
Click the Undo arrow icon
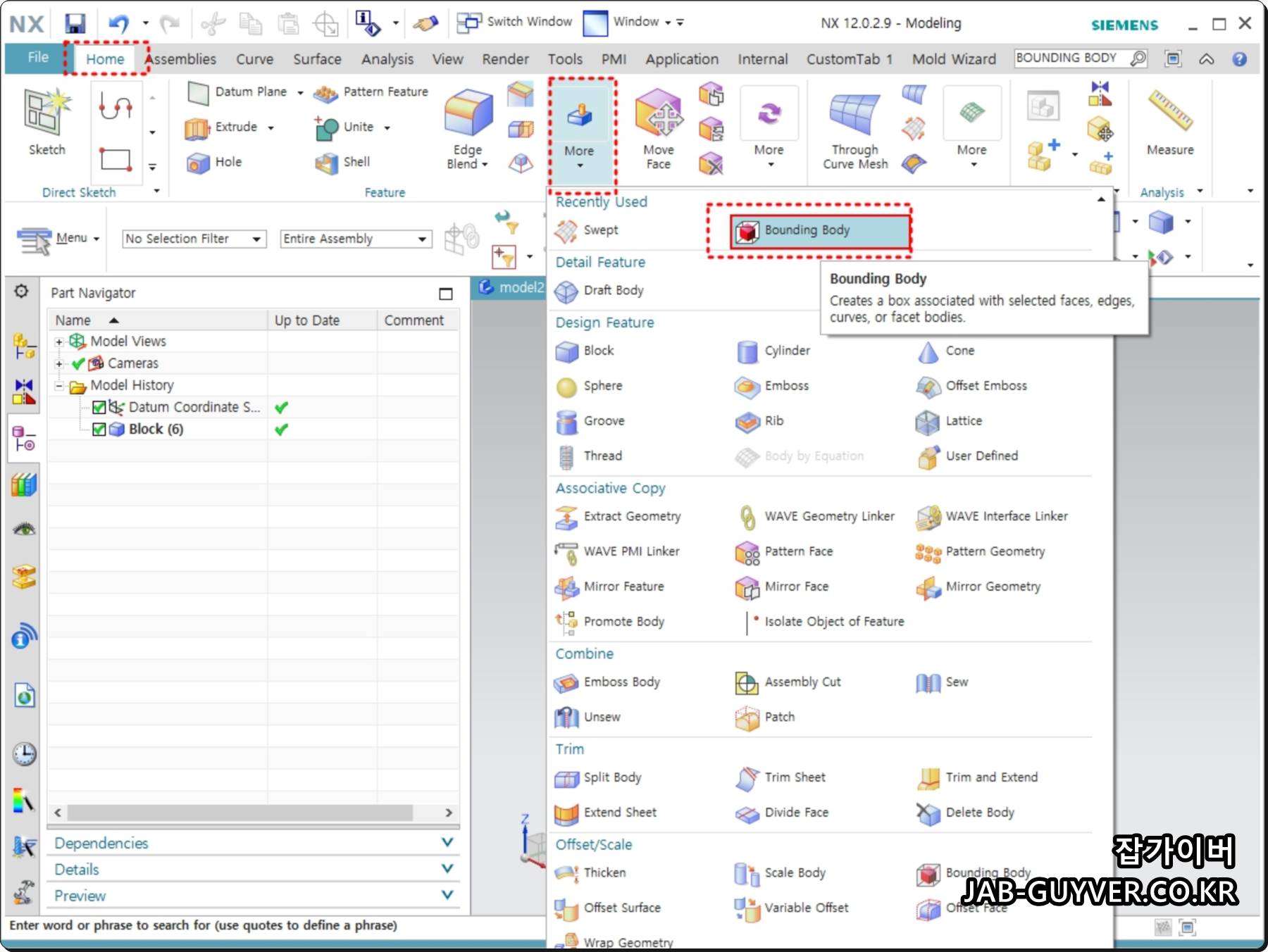pyautogui.click(x=118, y=23)
